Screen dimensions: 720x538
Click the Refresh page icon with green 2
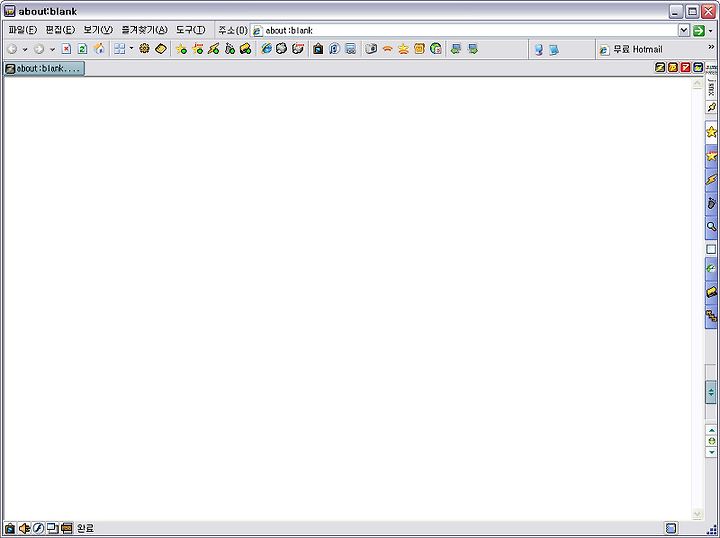coord(83,49)
